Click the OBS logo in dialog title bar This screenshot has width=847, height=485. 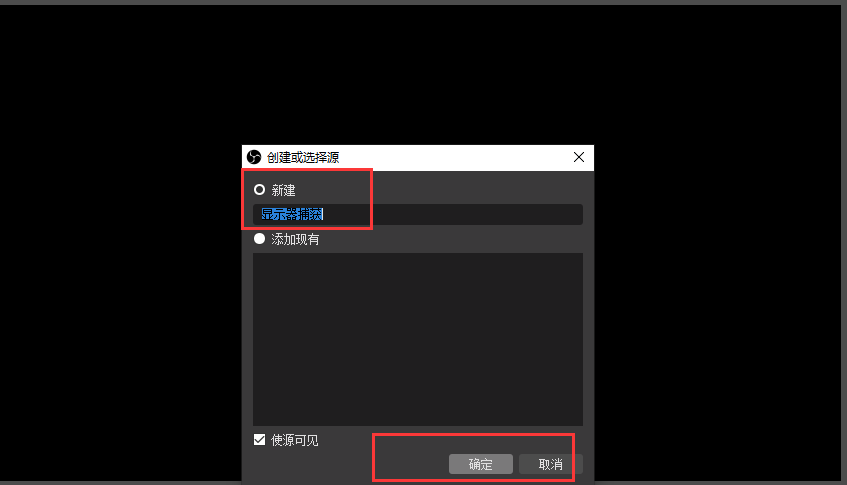point(254,157)
